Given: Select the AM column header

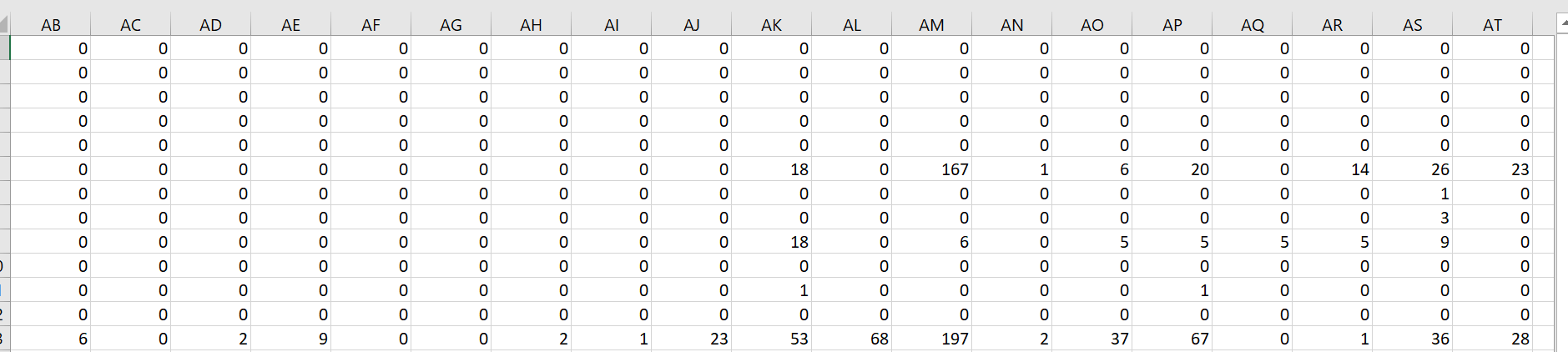Looking at the screenshot, I should (931, 25).
